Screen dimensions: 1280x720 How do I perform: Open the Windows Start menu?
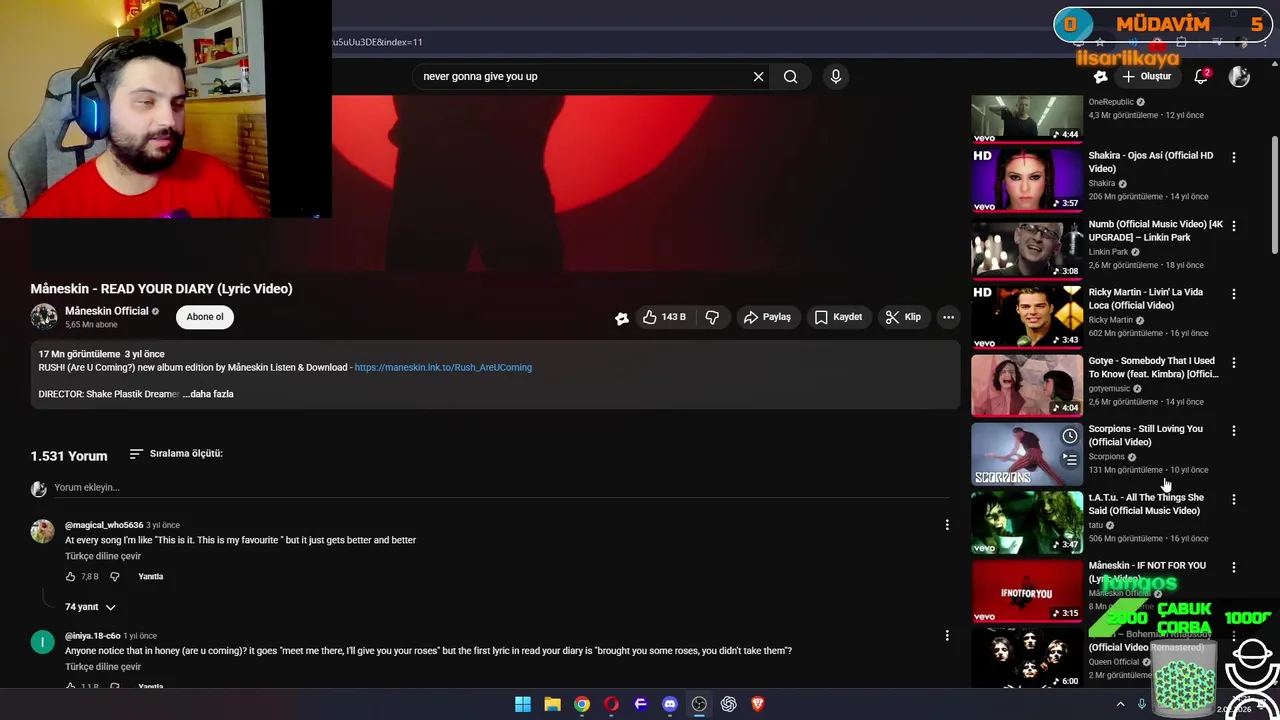coord(523,704)
